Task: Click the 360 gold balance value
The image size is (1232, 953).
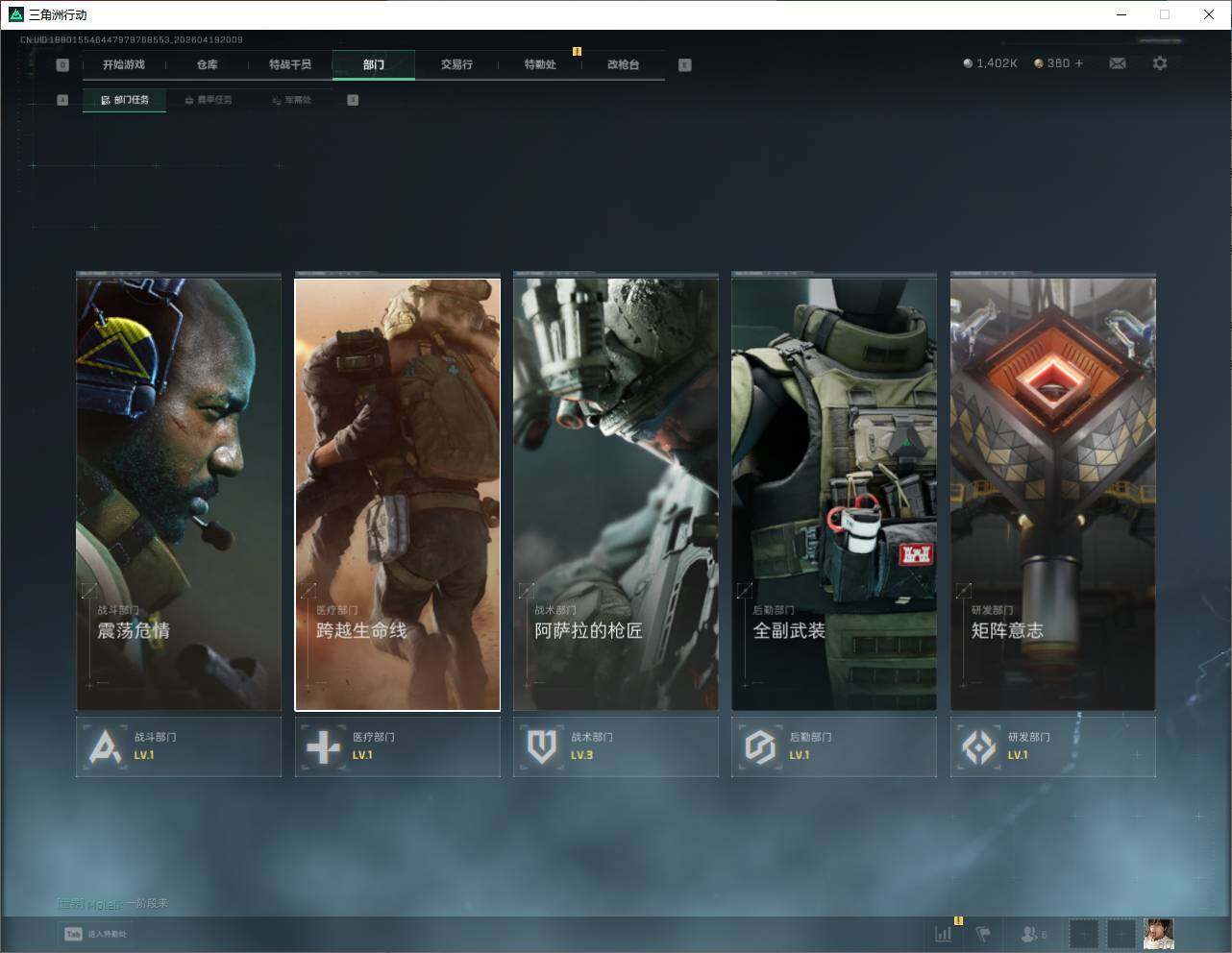Action: [x=1058, y=63]
